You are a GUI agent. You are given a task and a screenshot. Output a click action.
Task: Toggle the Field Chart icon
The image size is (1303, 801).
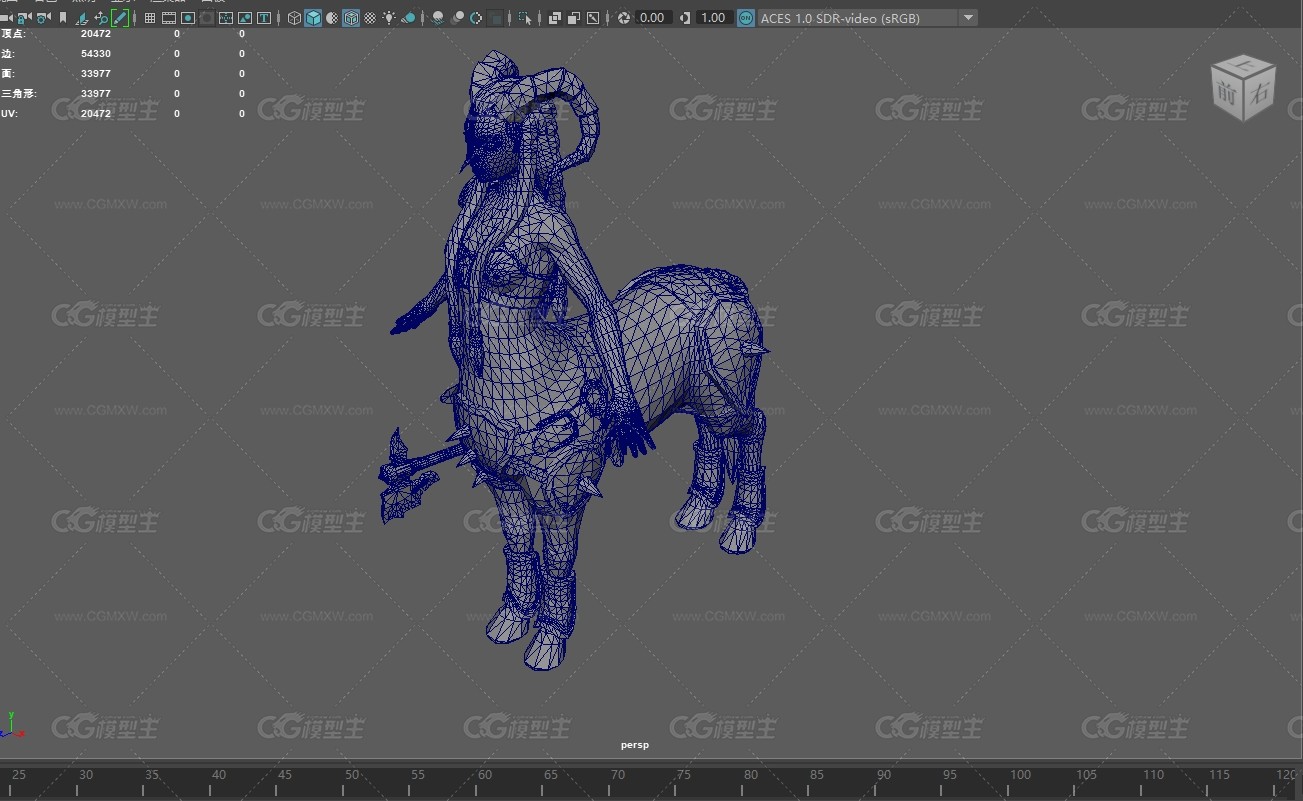pos(225,18)
